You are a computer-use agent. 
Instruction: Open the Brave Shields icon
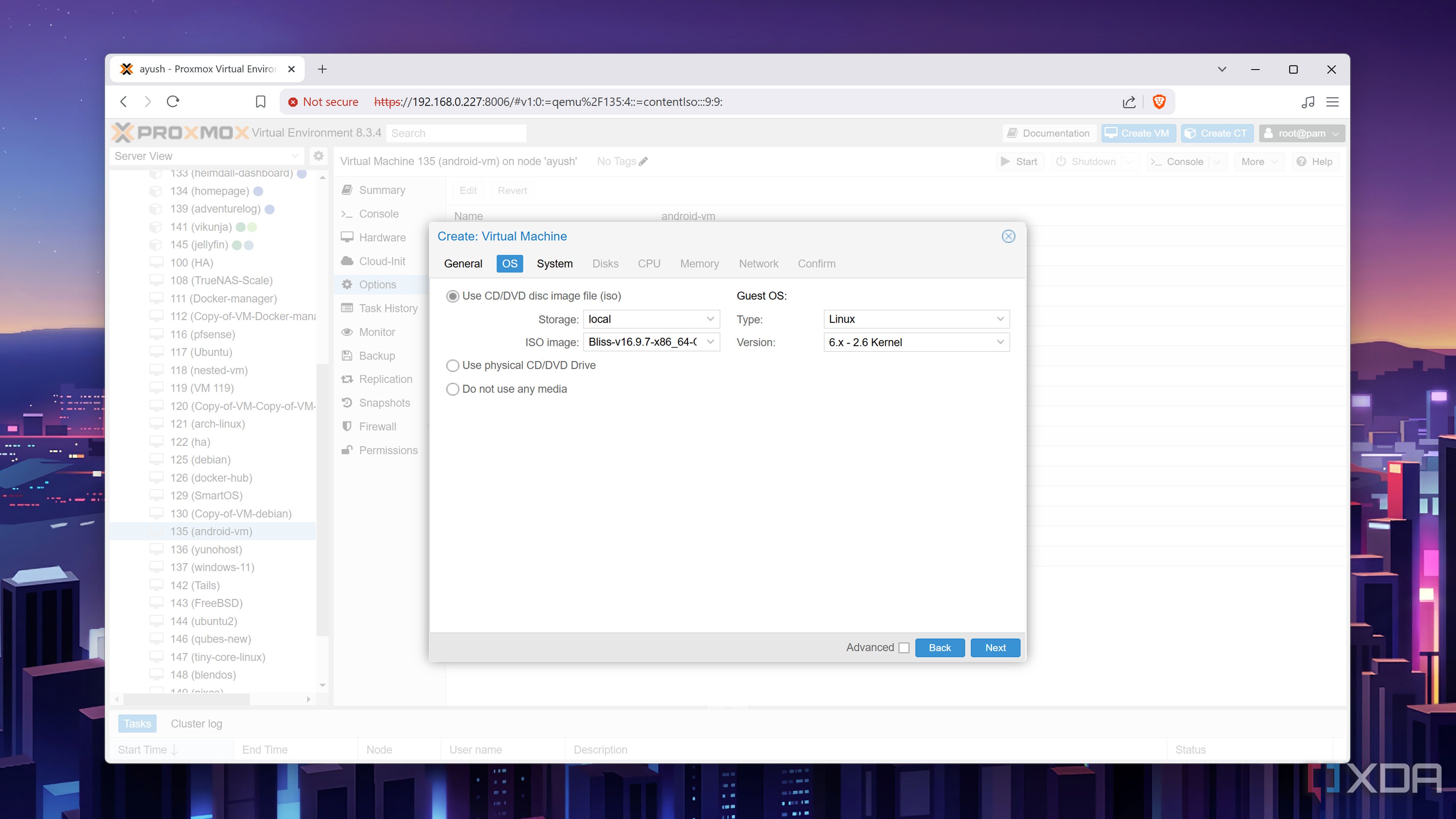pyautogui.click(x=1159, y=102)
